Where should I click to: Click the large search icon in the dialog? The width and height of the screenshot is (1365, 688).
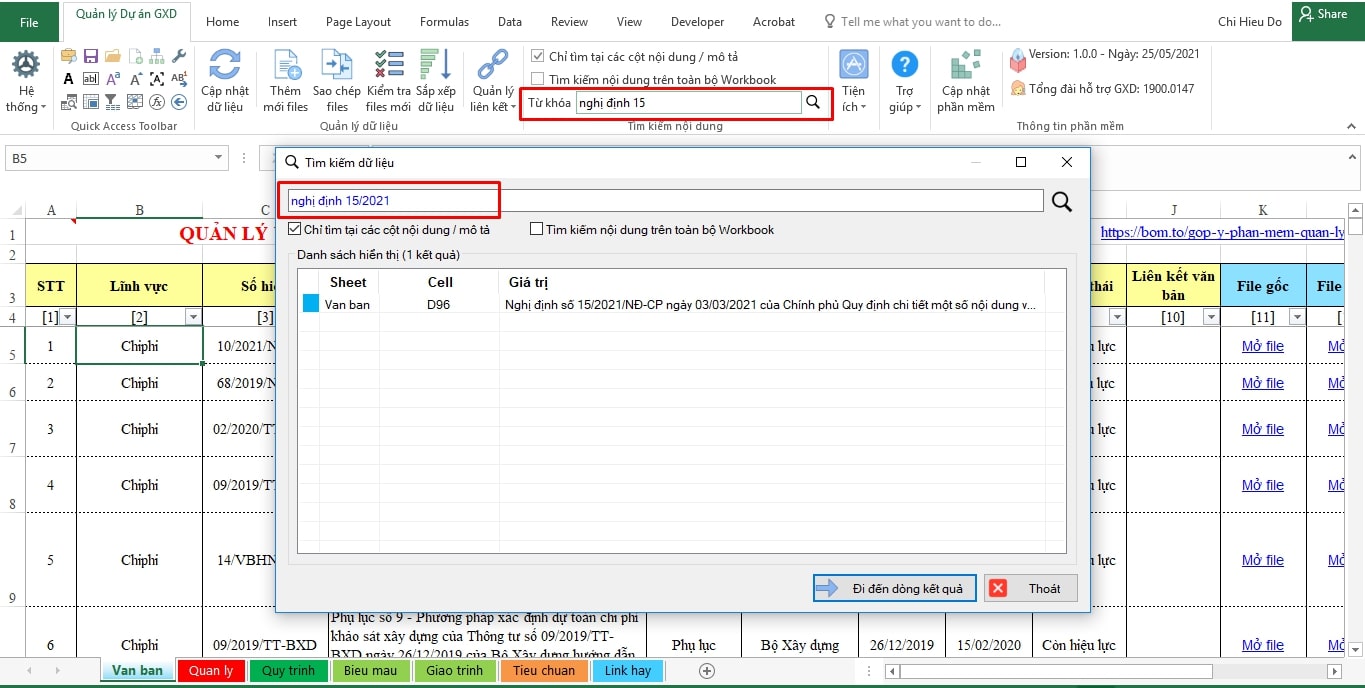[1061, 201]
